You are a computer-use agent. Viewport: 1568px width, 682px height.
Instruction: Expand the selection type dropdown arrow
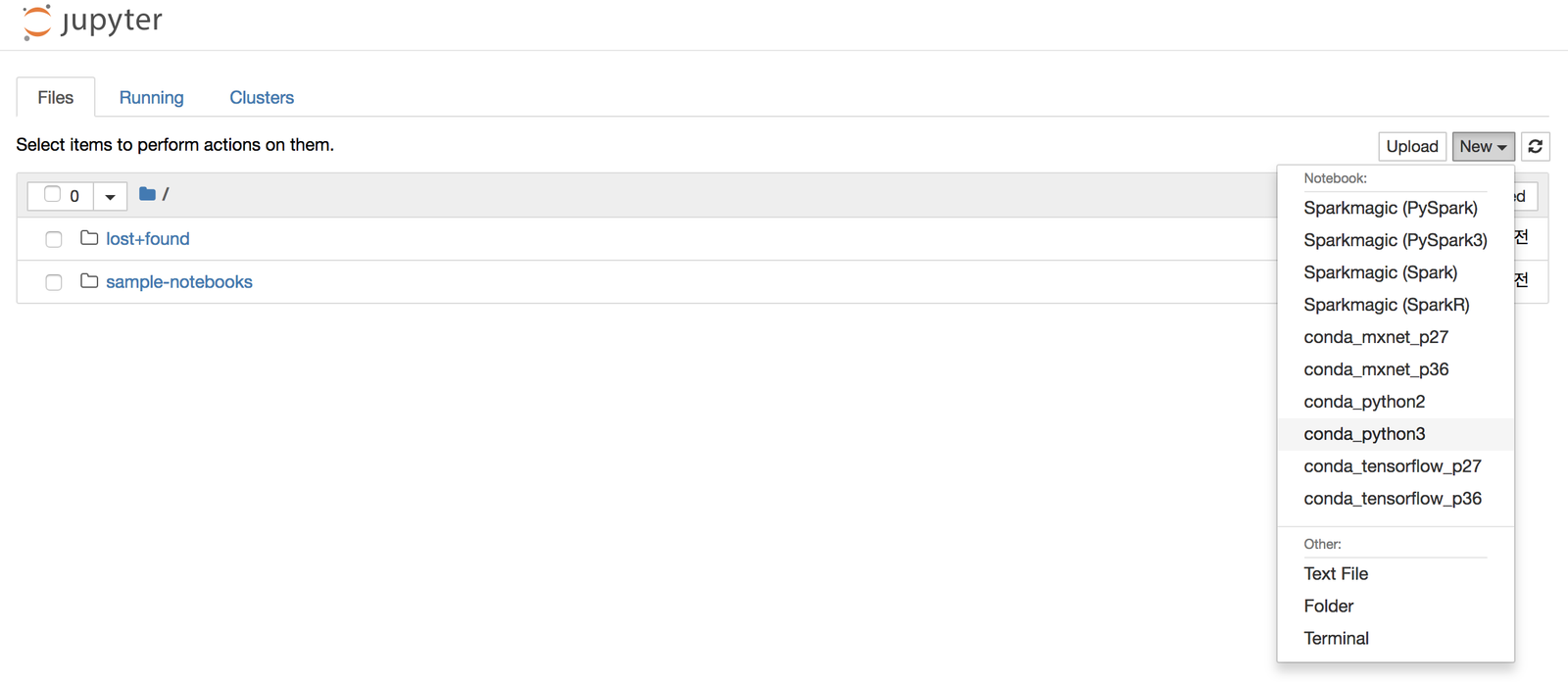110,196
